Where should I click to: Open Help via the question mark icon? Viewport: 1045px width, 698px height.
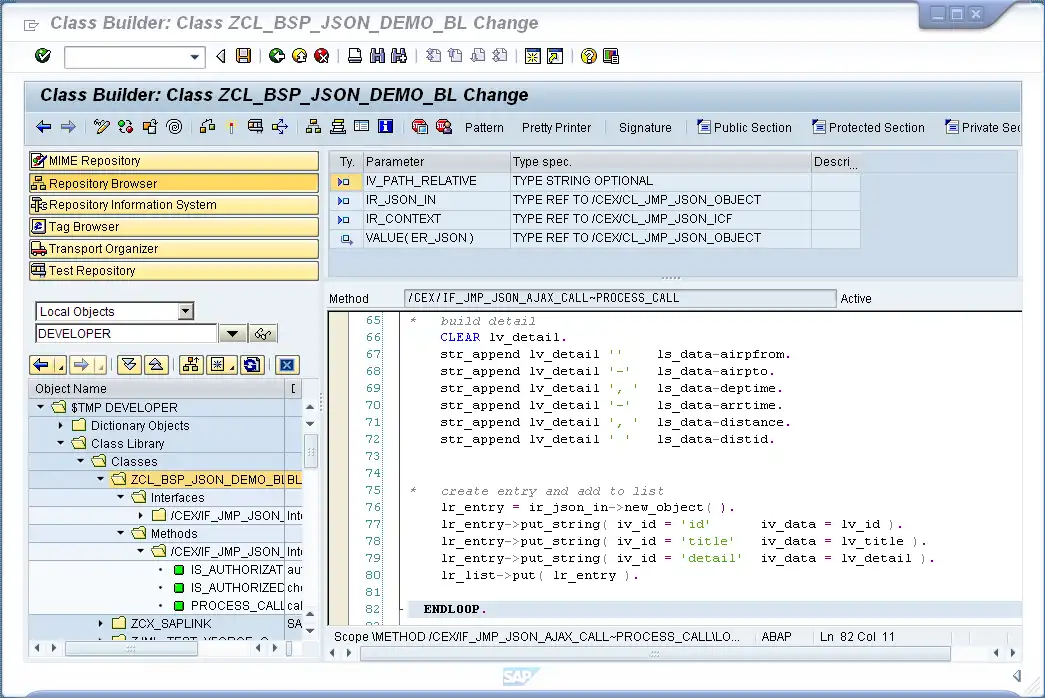588,56
